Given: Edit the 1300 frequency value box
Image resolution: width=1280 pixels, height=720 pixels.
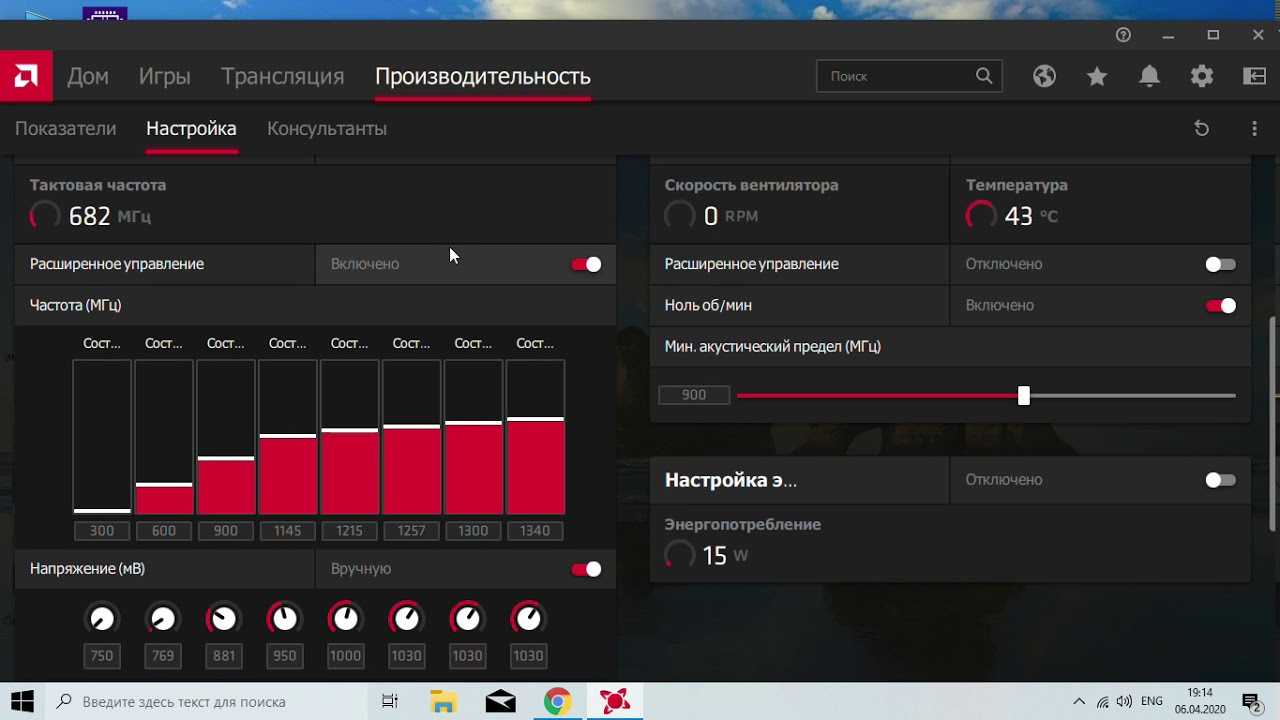Looking at the screenshot, I should pyautogui.click(x=473, y=531).
